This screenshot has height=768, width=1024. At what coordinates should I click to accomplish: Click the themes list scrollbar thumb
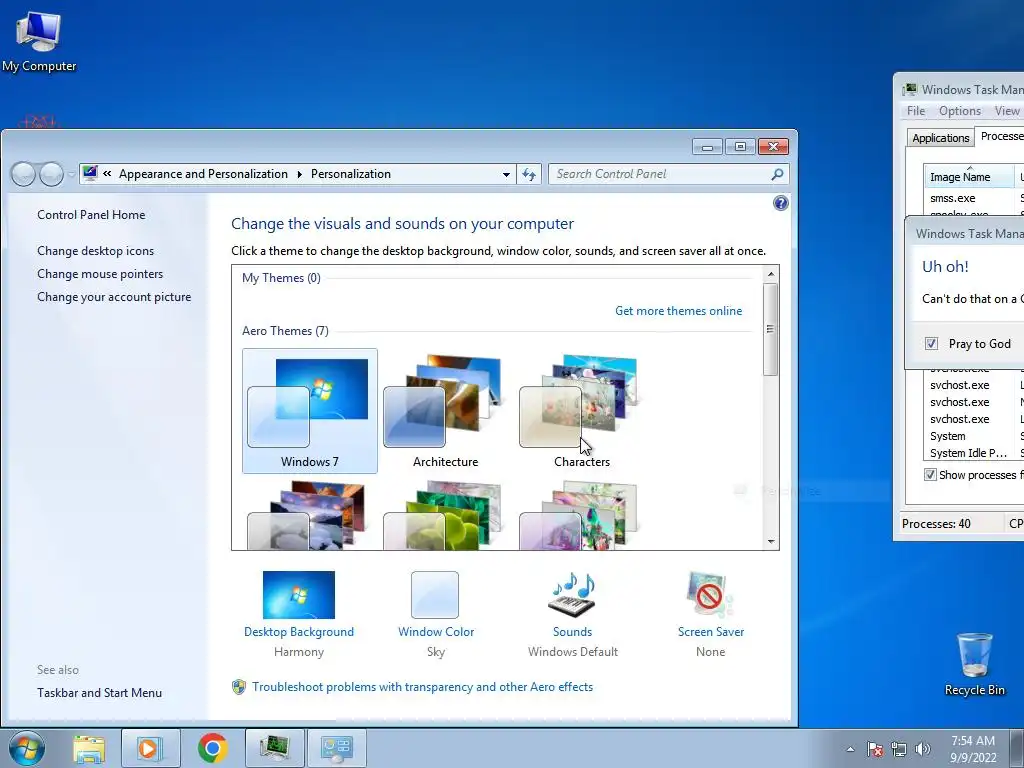point(771,329)
